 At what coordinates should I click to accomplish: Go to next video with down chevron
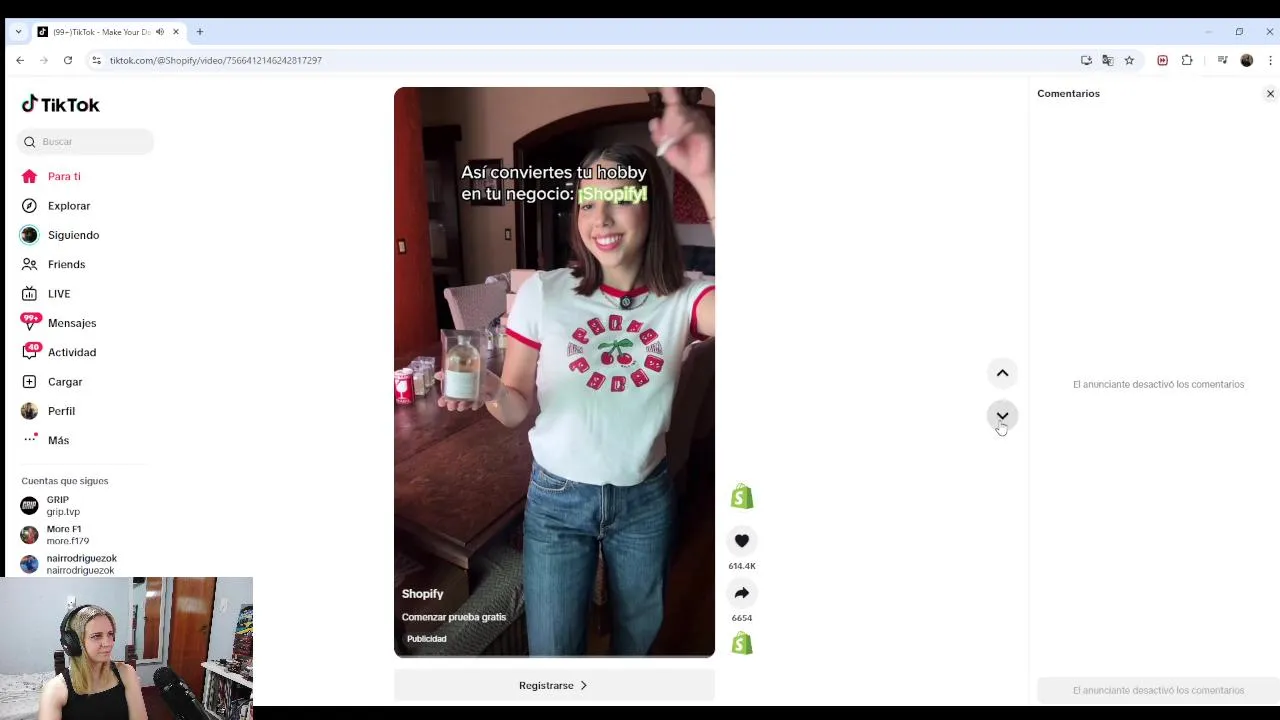coord(1002,415)
